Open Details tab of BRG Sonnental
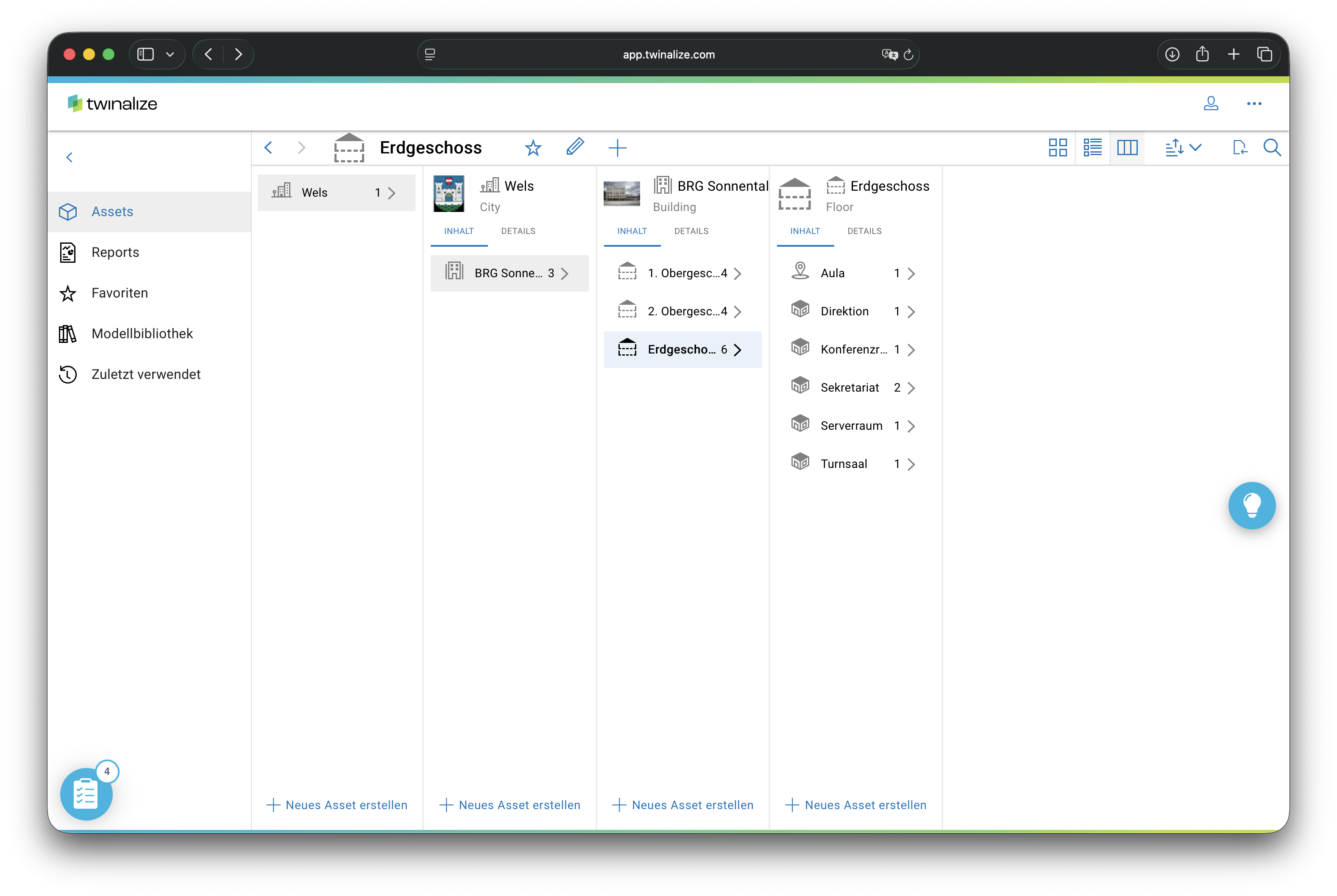The image size is (1337, 896). point(691,231)
